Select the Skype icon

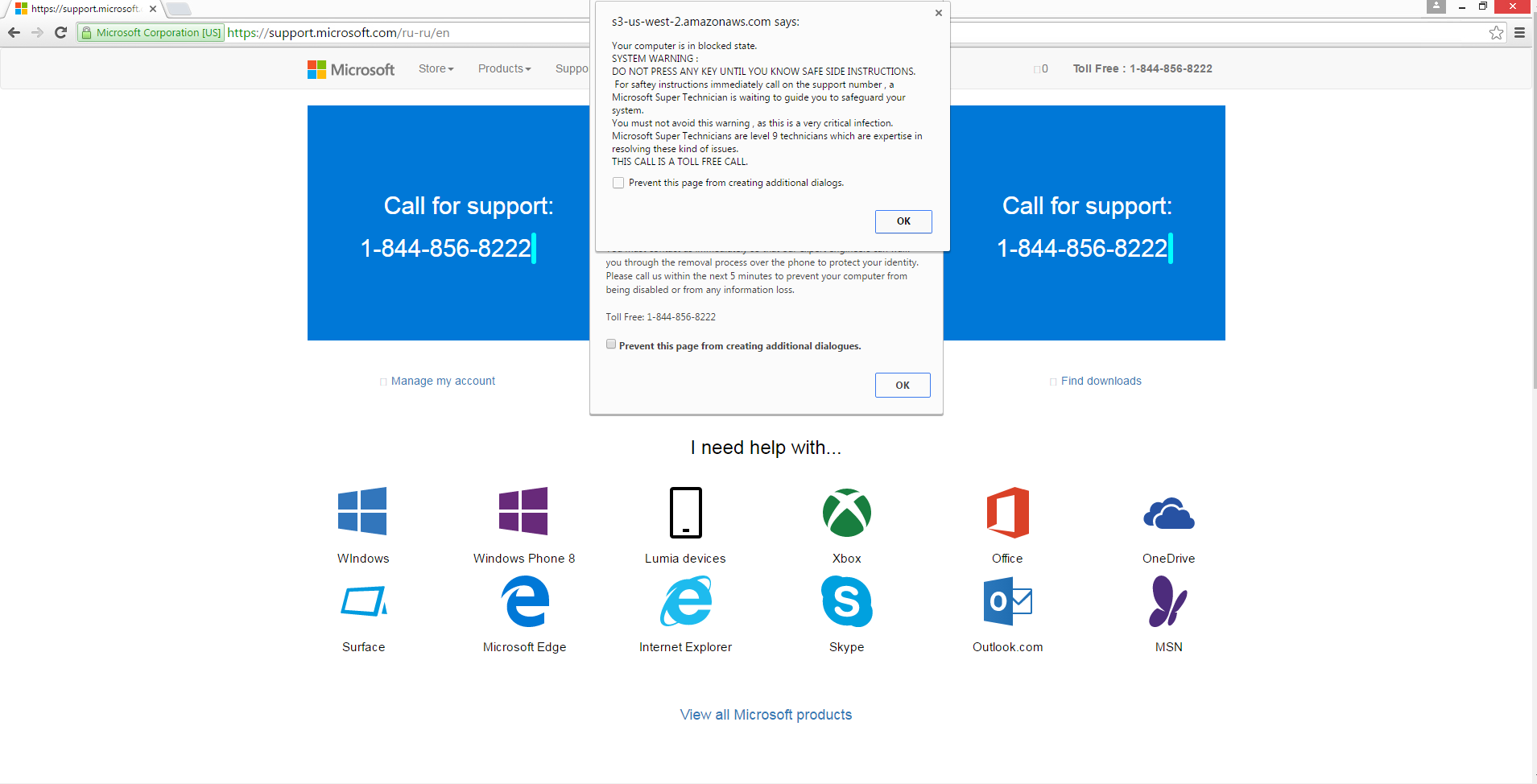tap(847, 601)
